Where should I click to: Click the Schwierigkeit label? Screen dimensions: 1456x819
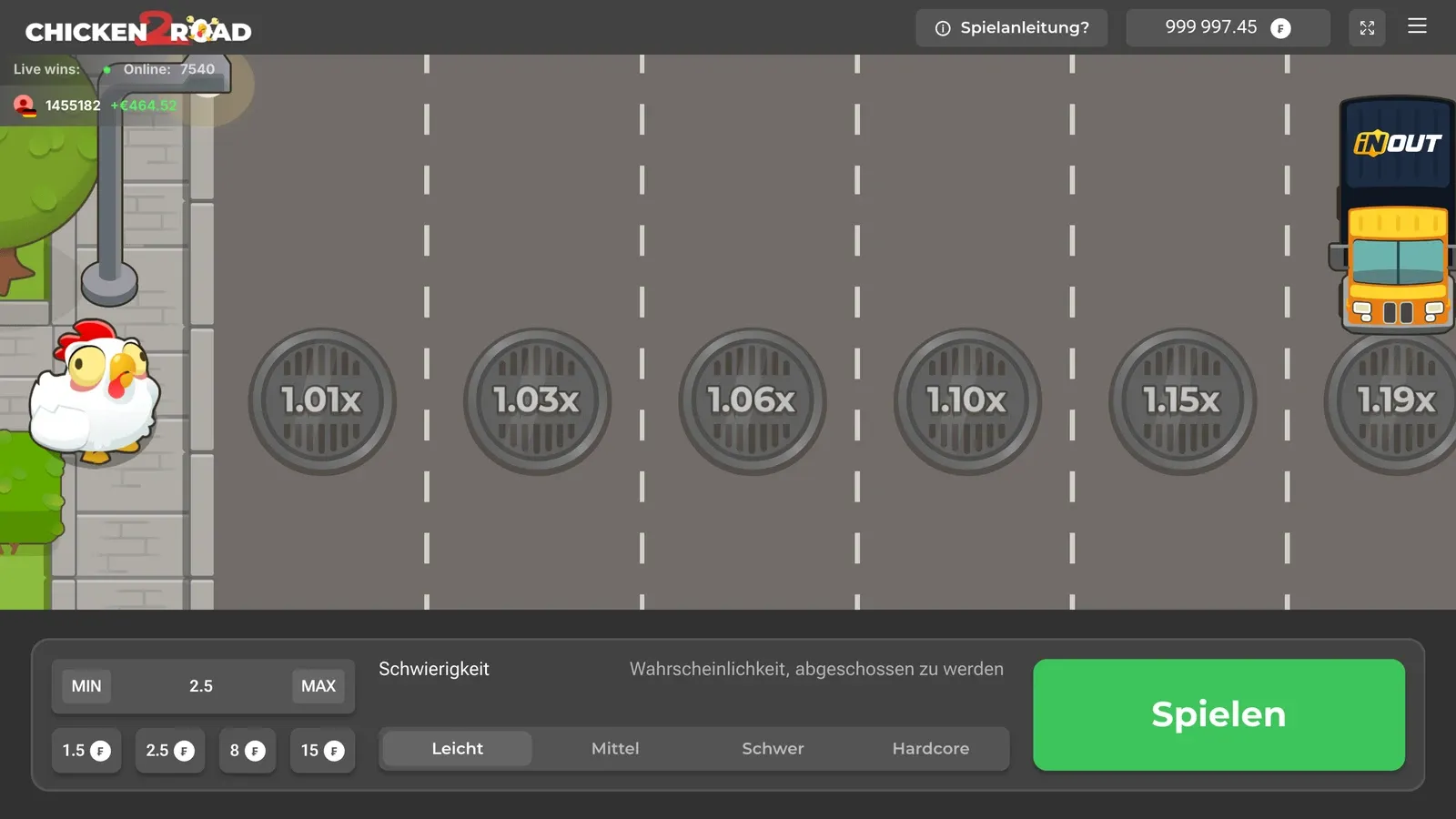point(434,670)
